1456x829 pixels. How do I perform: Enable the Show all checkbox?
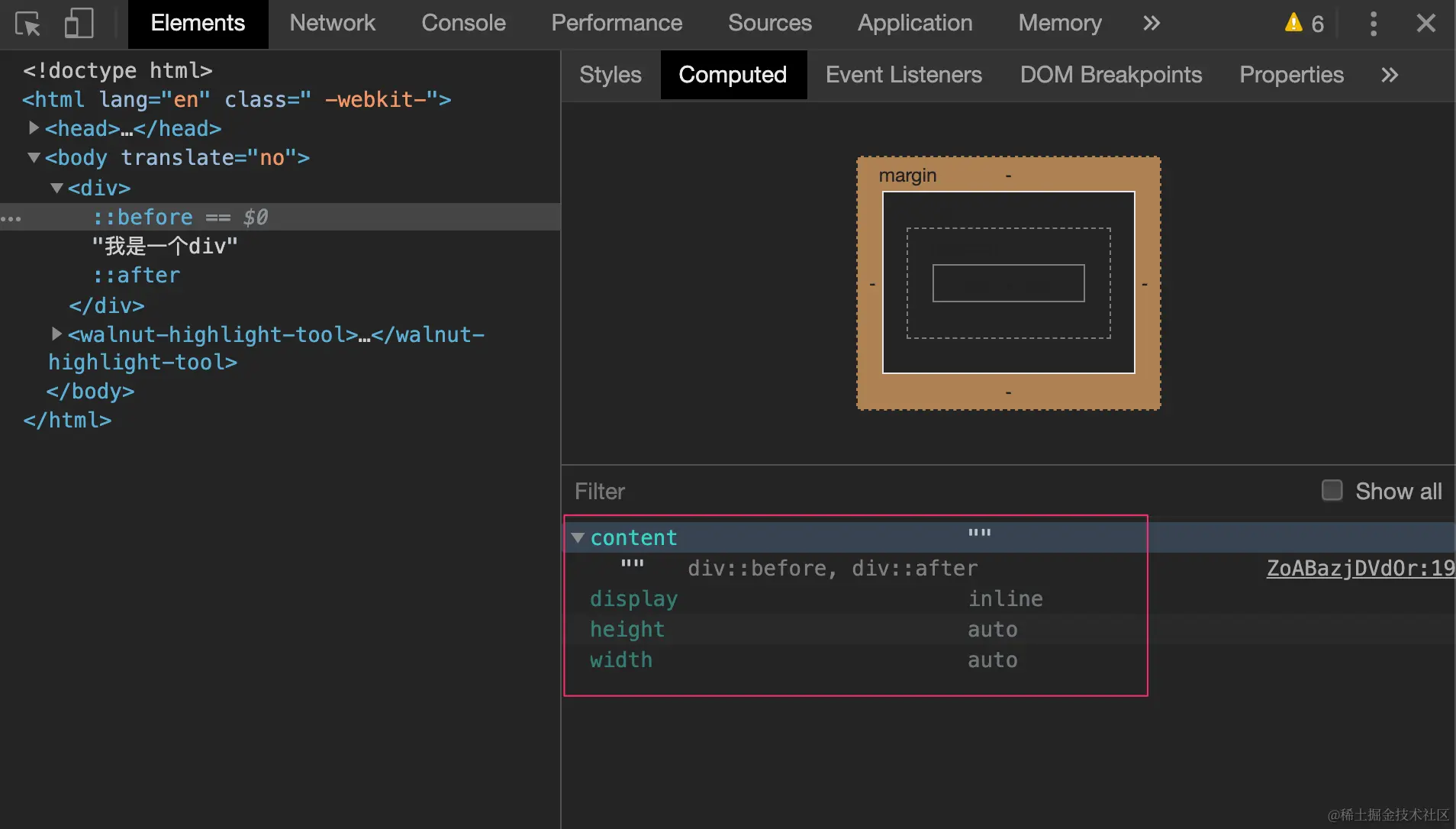click(x=1332, y=490)
